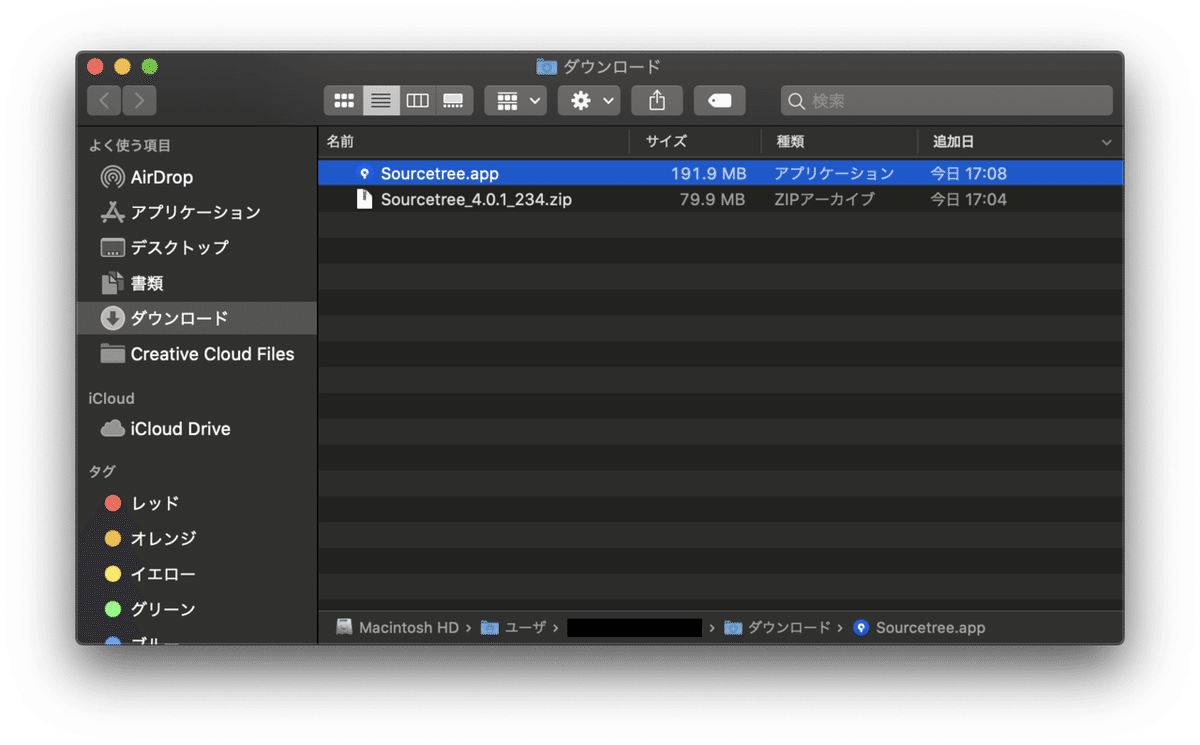Open AirDrop in the sidebar
The width and height of the screenshot is (1200, 745).
196,177
